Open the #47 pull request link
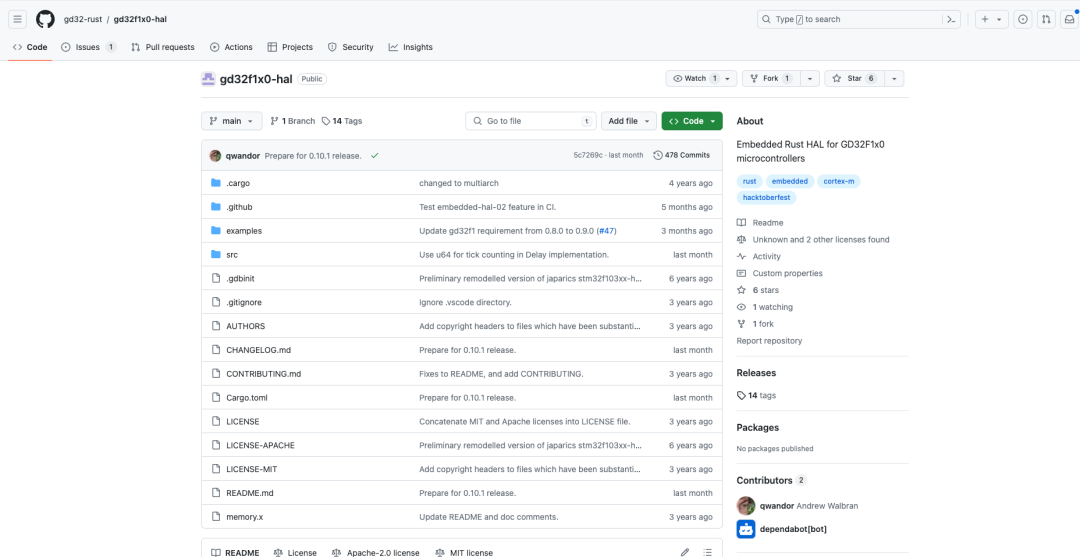The image size is (1080, 557). click(606, 231)
